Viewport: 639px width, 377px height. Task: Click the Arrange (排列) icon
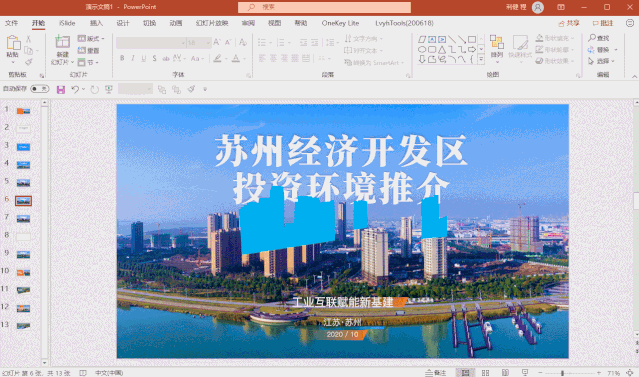(x=496, y=42)
